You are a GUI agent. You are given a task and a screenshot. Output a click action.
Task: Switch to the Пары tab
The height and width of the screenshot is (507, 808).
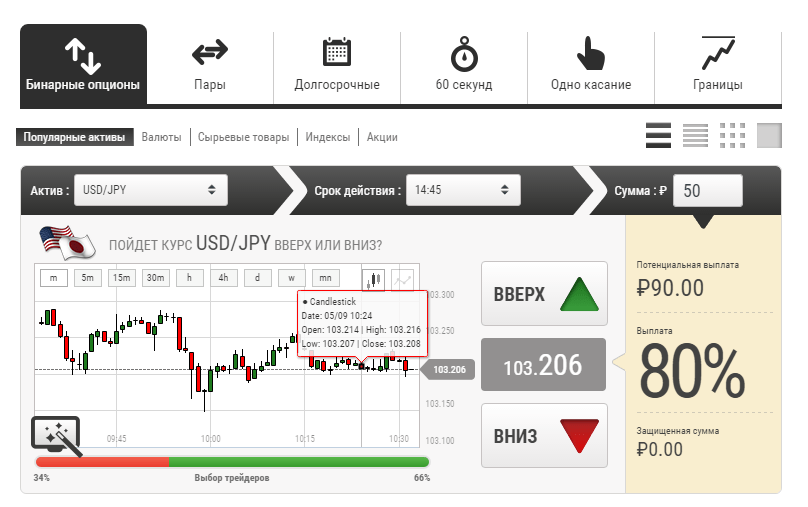pos(210,65)
